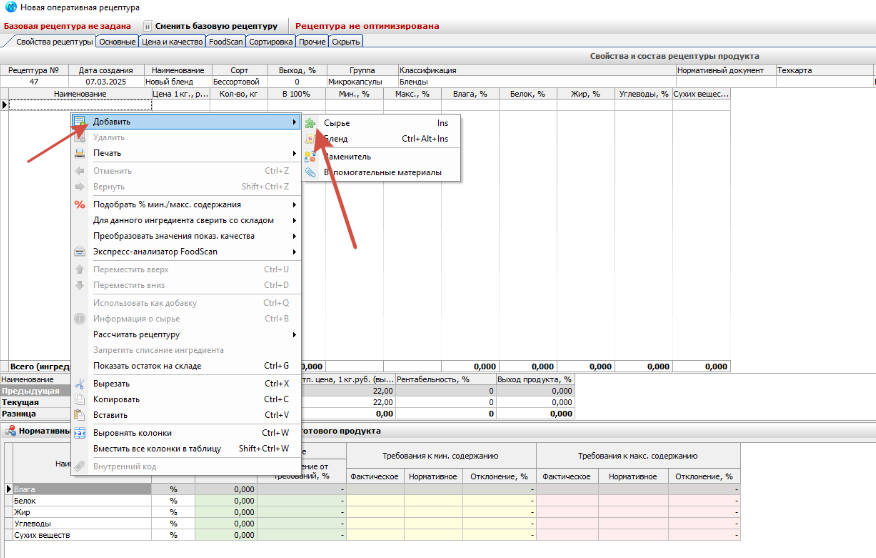Expand arrow for Для данного ингредиента сверить

click(x=294, y=220)
